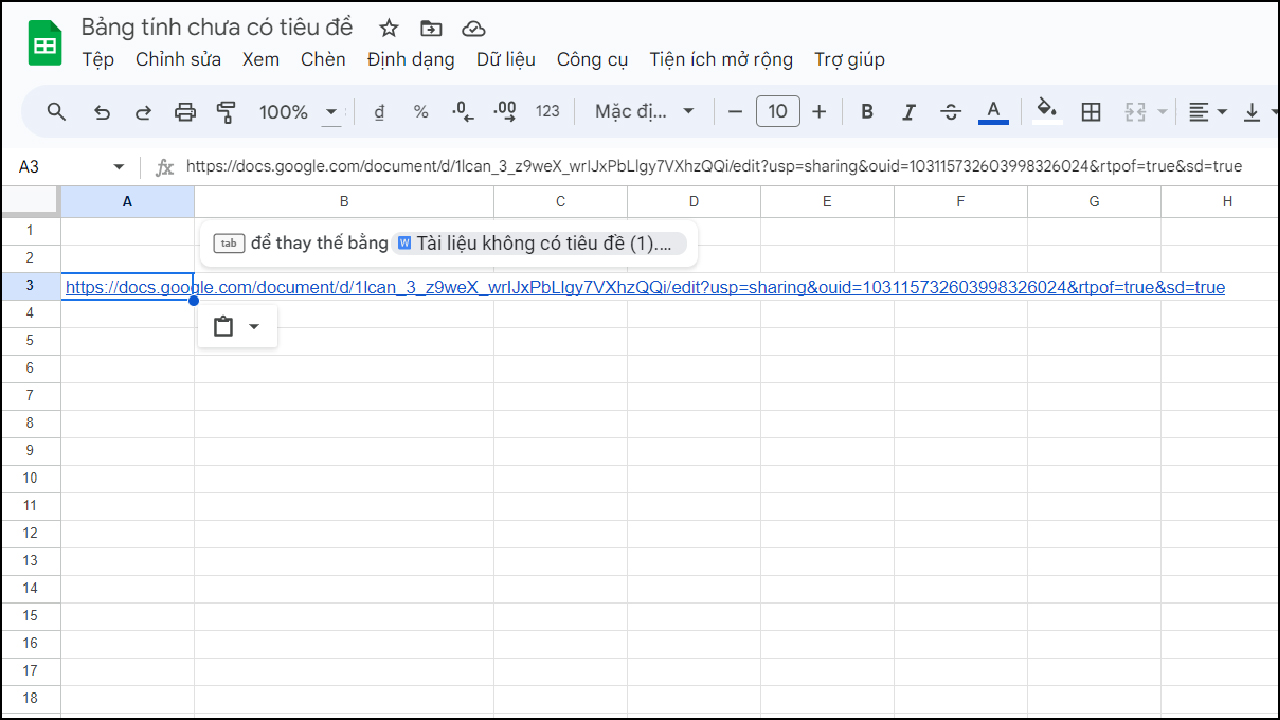
Task: Activate the paint format tool
Action: coord(227,112)
